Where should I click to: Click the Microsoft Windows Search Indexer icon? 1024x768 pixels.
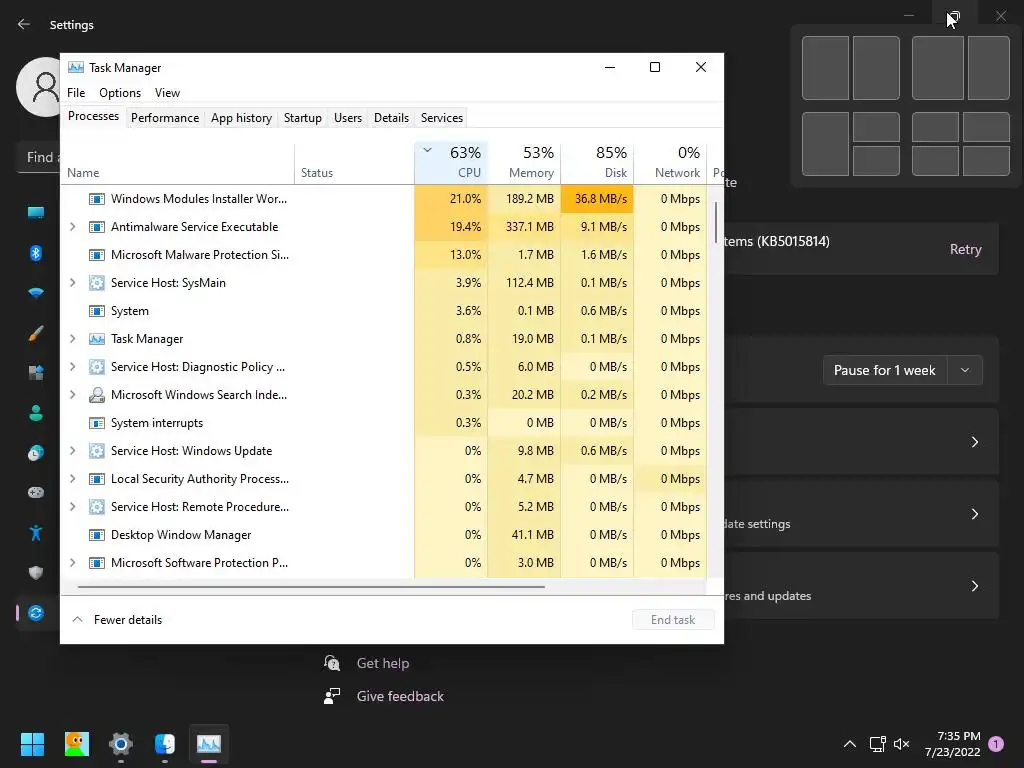97,394
